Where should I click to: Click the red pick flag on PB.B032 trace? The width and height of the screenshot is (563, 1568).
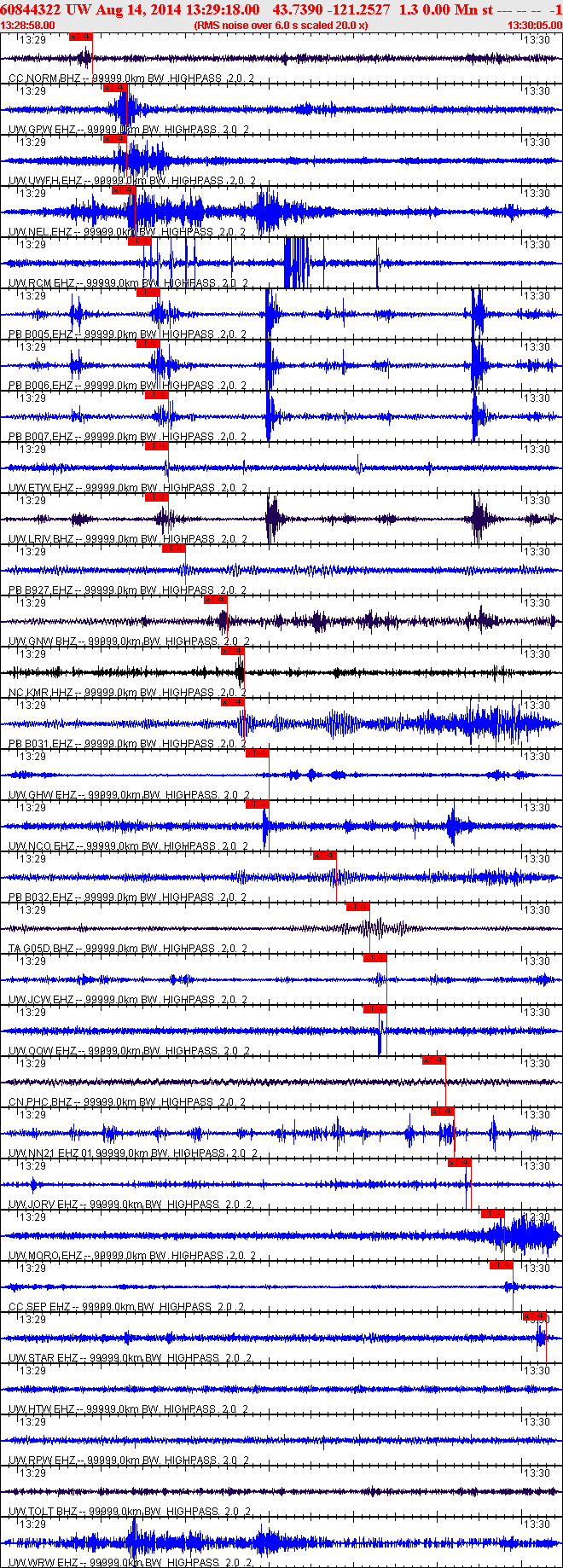(325, 856)
